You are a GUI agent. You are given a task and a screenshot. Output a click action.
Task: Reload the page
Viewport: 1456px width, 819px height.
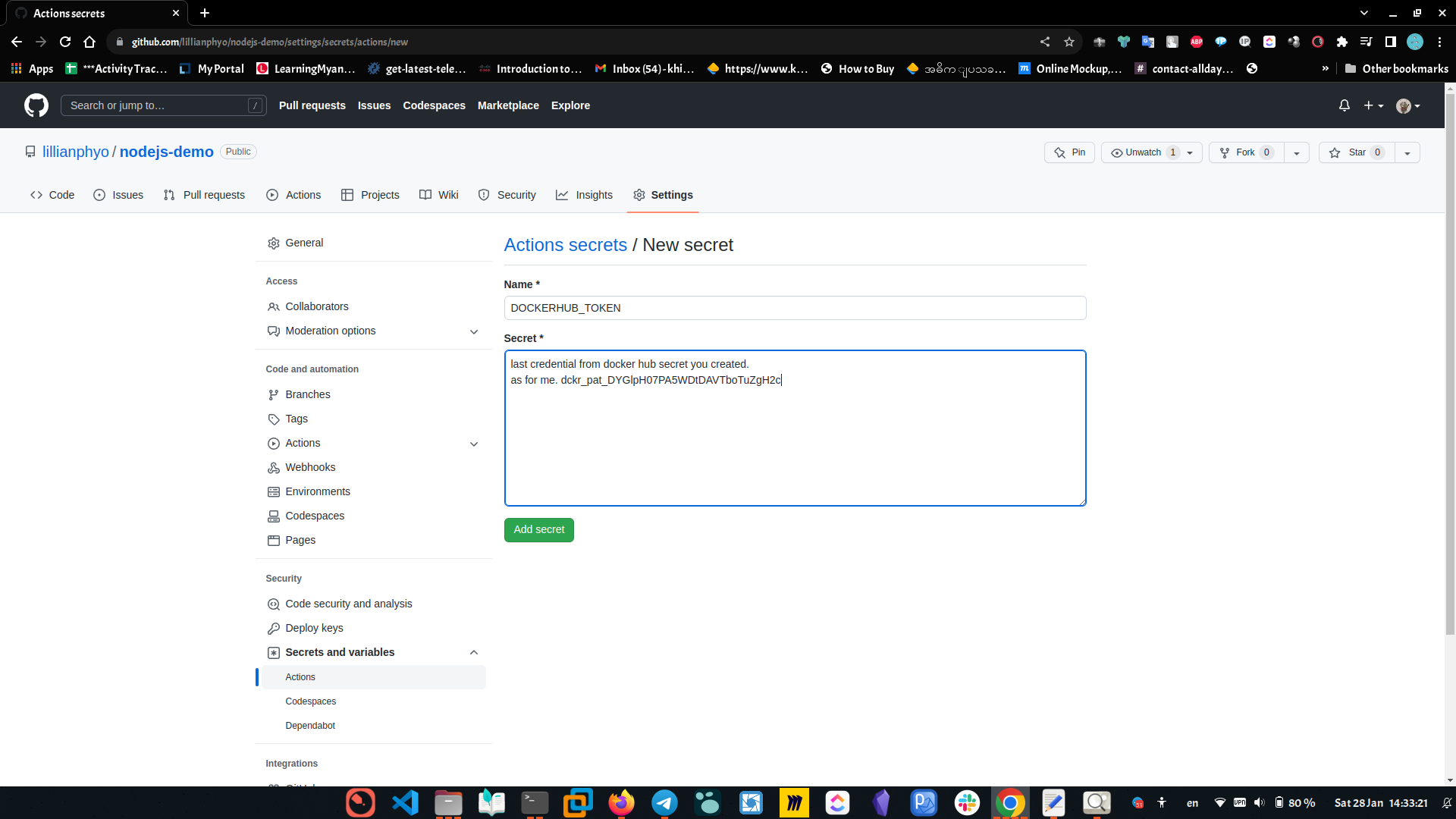[65, 42]
